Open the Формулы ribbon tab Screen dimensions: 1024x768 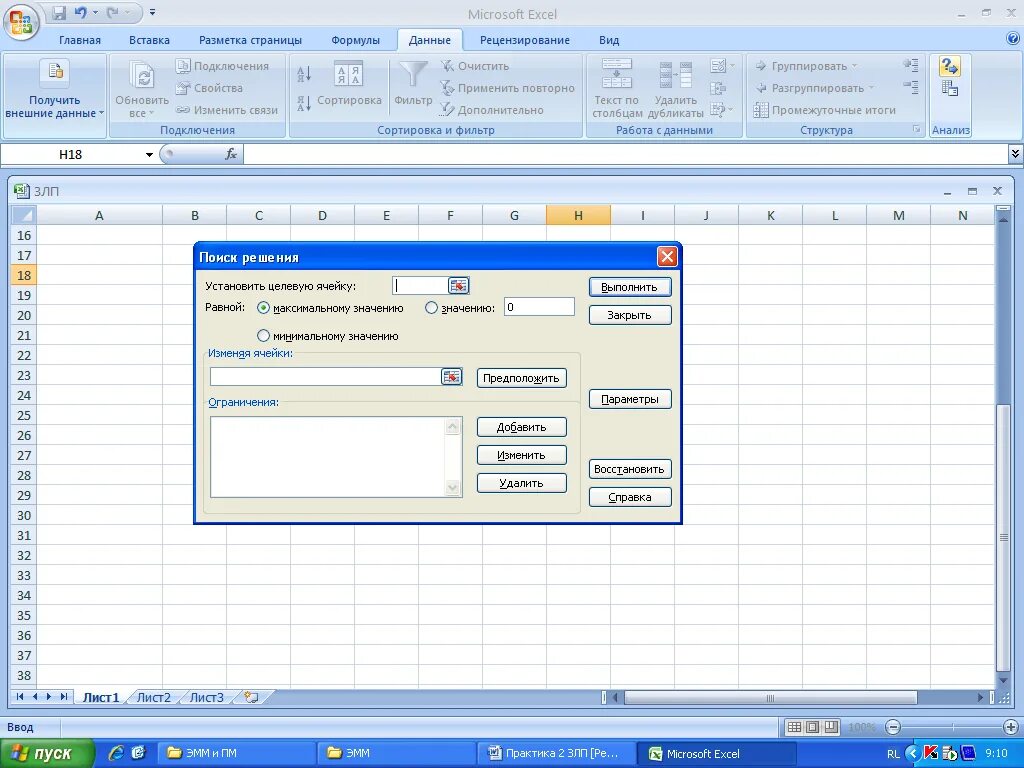[x=355, y=40]
